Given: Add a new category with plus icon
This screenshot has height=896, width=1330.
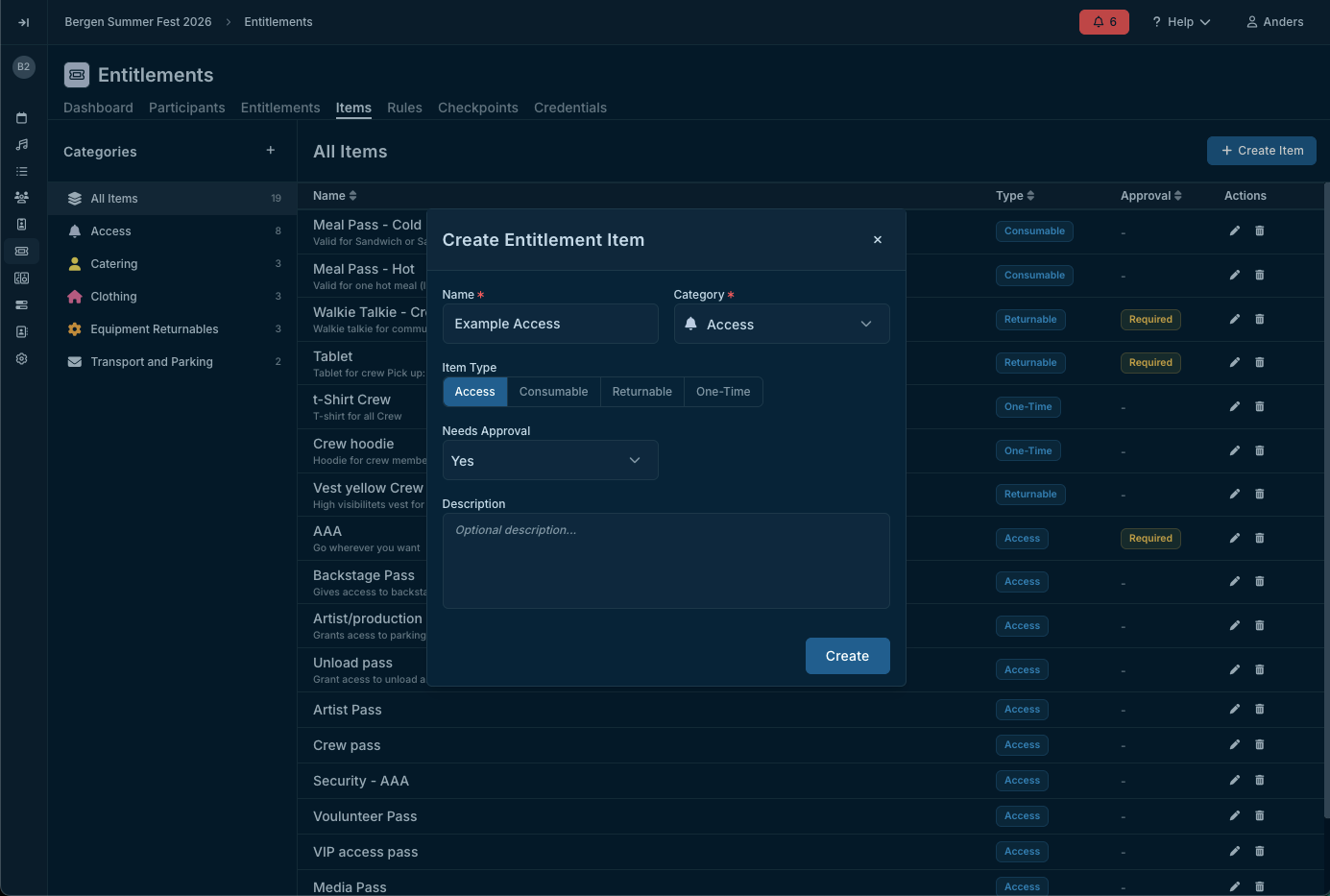Looking at the screenshot, I should tap(271, 150).
